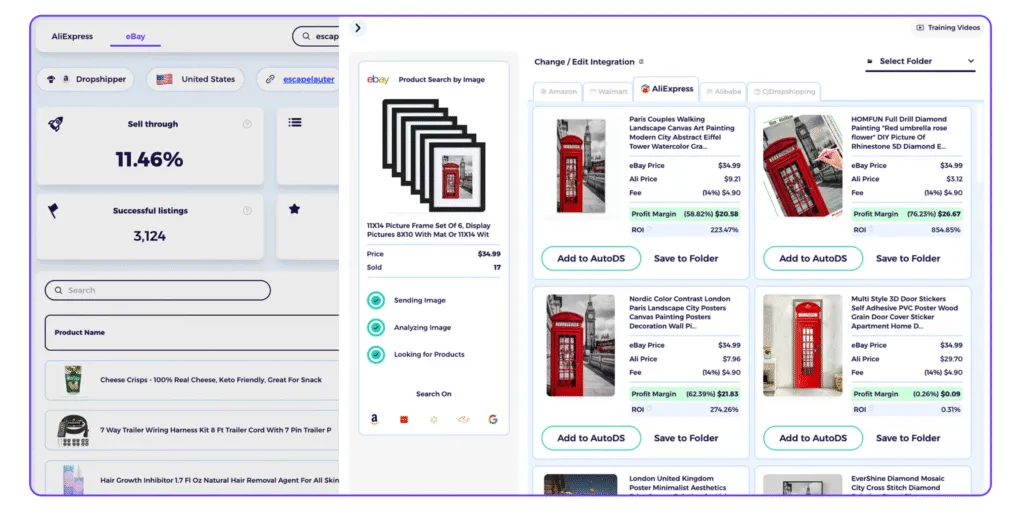This screenshot has height=518, width=1024.
Task: Select the eBay tab in the left header
Action: (135, 37)
